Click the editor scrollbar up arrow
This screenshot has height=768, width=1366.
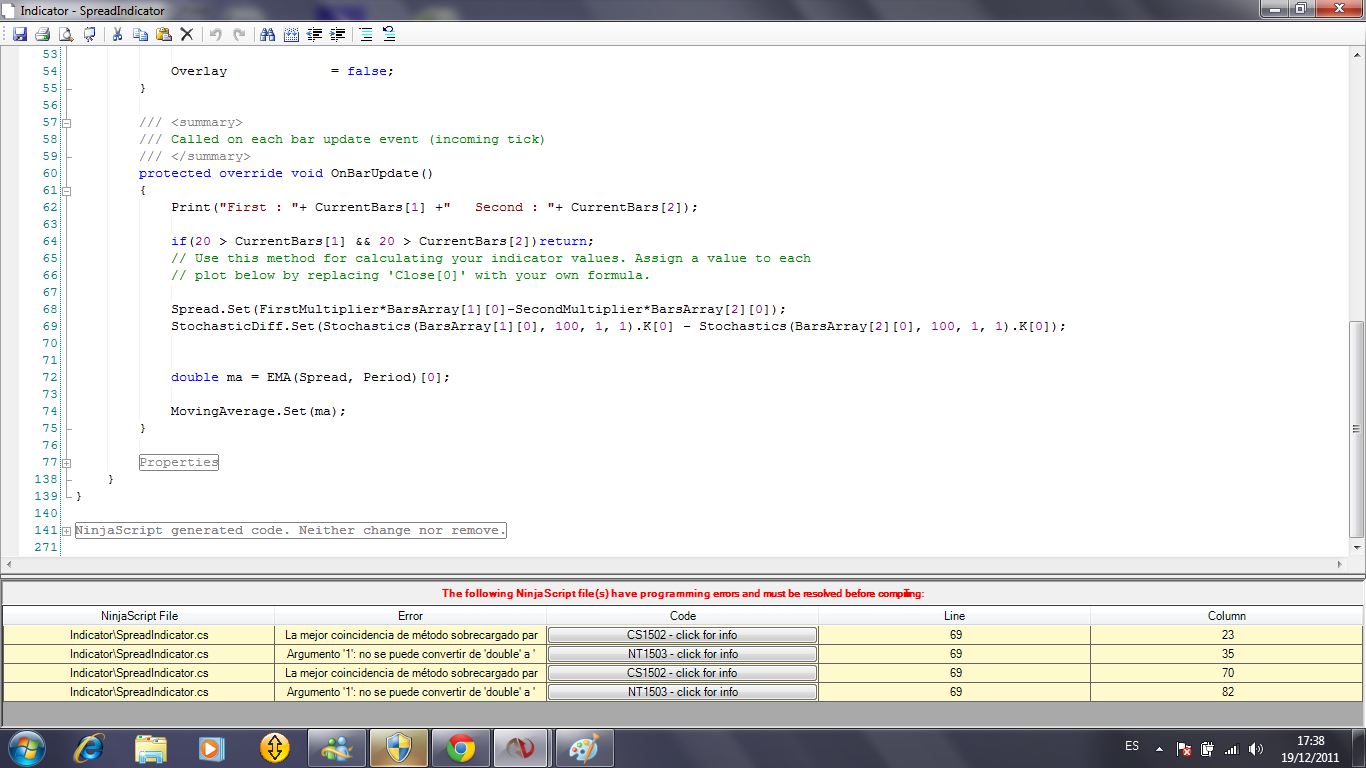pyautogui.click(x=1357, y=54)
